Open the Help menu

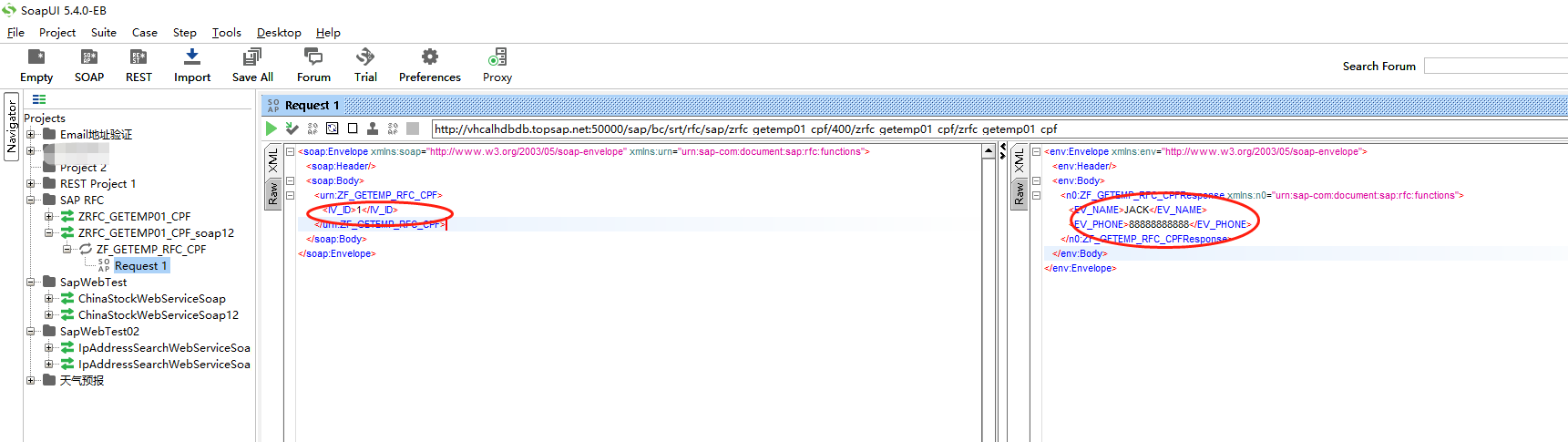click(328, 32)
